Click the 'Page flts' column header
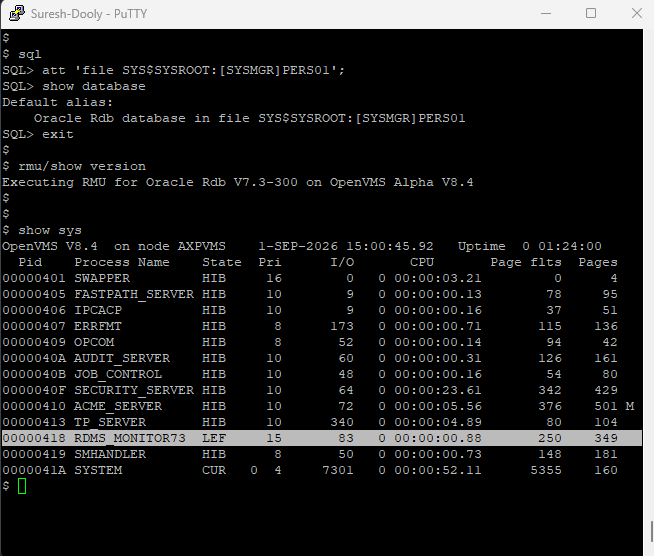 click(x=526, y=262)
